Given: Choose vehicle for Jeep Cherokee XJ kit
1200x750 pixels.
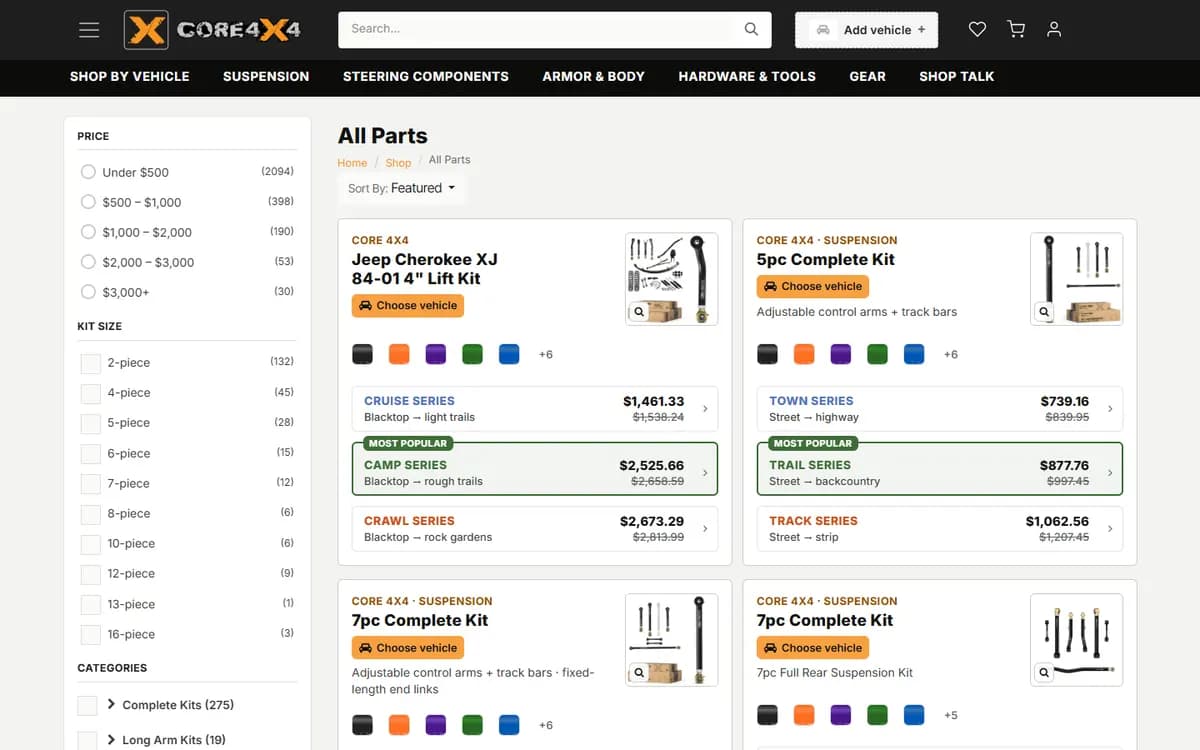Looking at the screenshot, I should 408,306.
